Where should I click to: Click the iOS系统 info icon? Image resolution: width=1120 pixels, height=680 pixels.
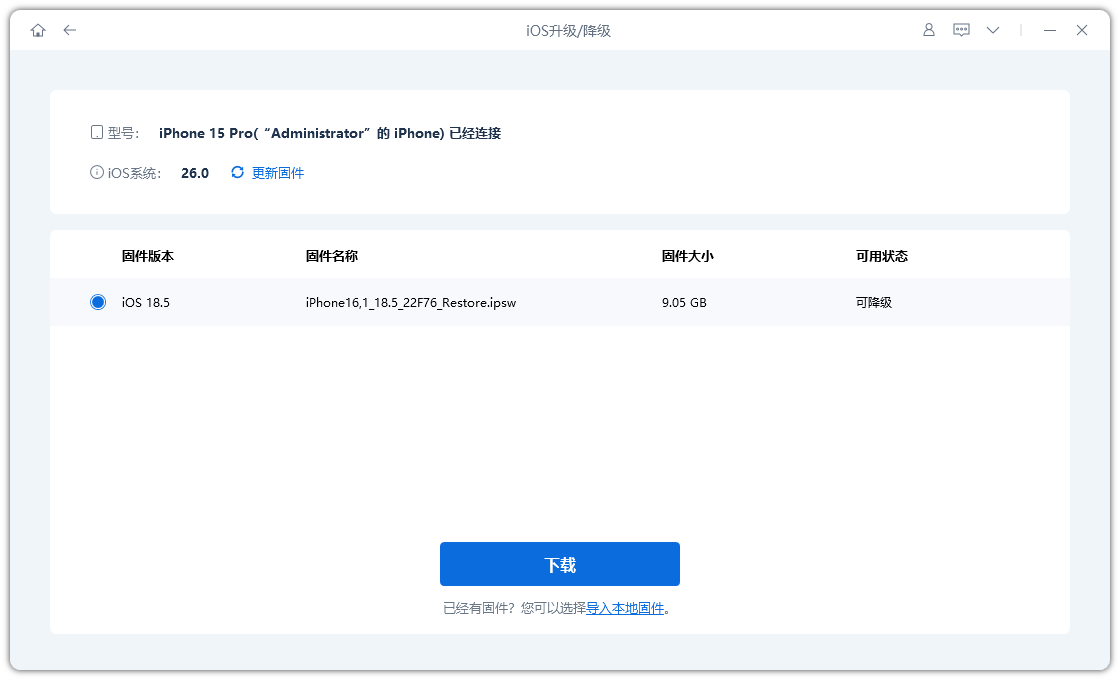click(96, 172)
